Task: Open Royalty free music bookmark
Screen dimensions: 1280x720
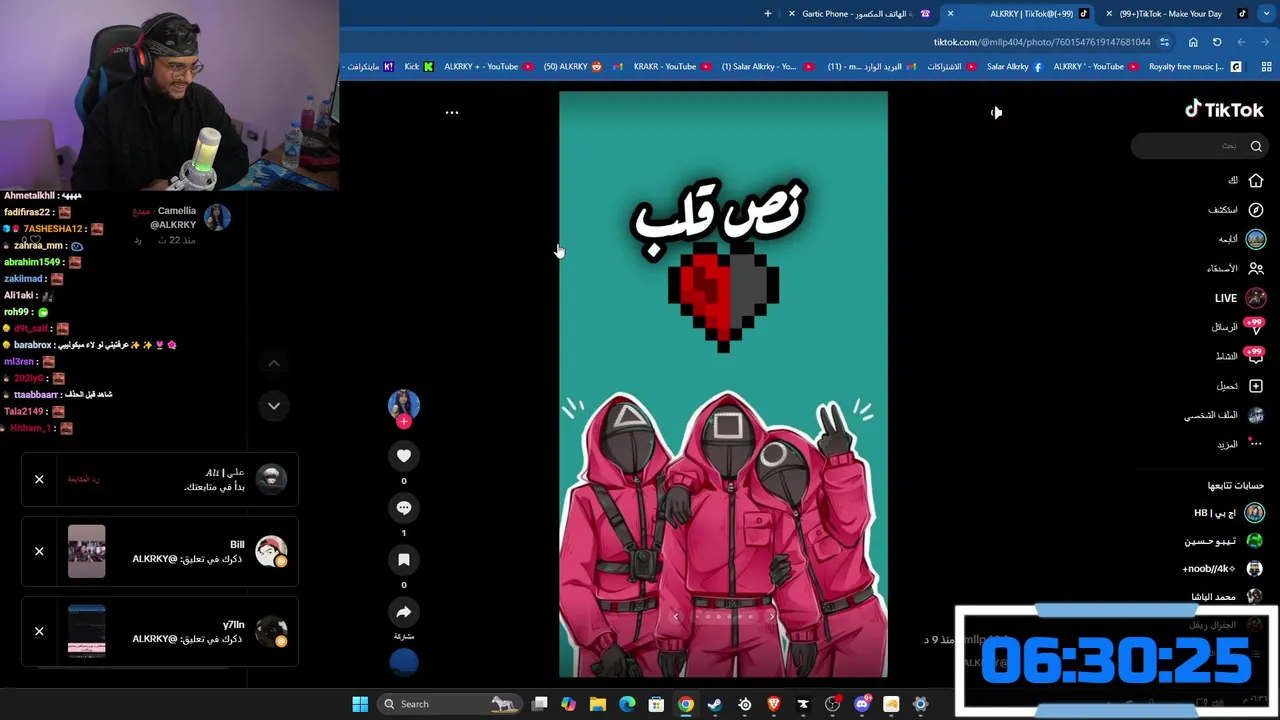Action: coord(1194,67)
